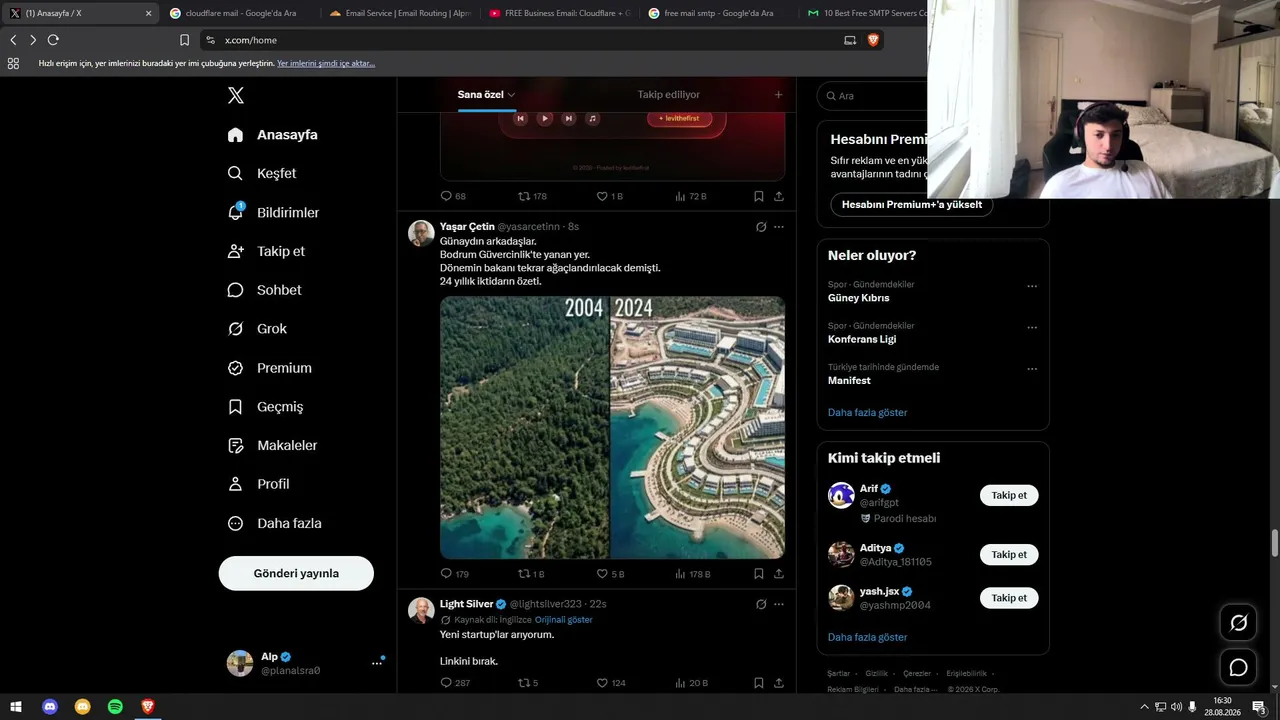1280x720 pixels.
Task: Click the Brave shields icon in address bar
Action: tap(873, 40)
